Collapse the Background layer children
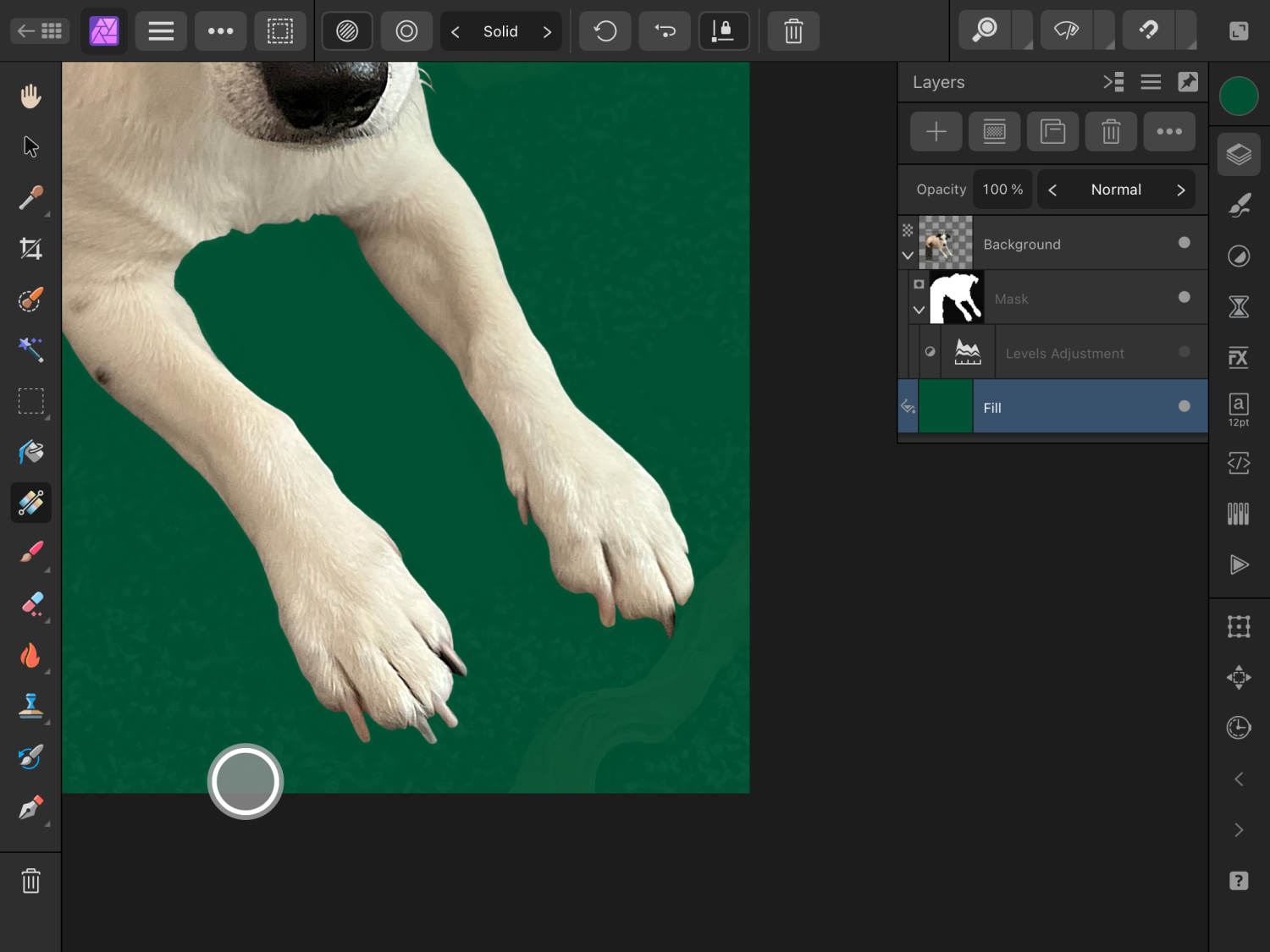Screen dimensions: 1270x952 pos(907,256)
